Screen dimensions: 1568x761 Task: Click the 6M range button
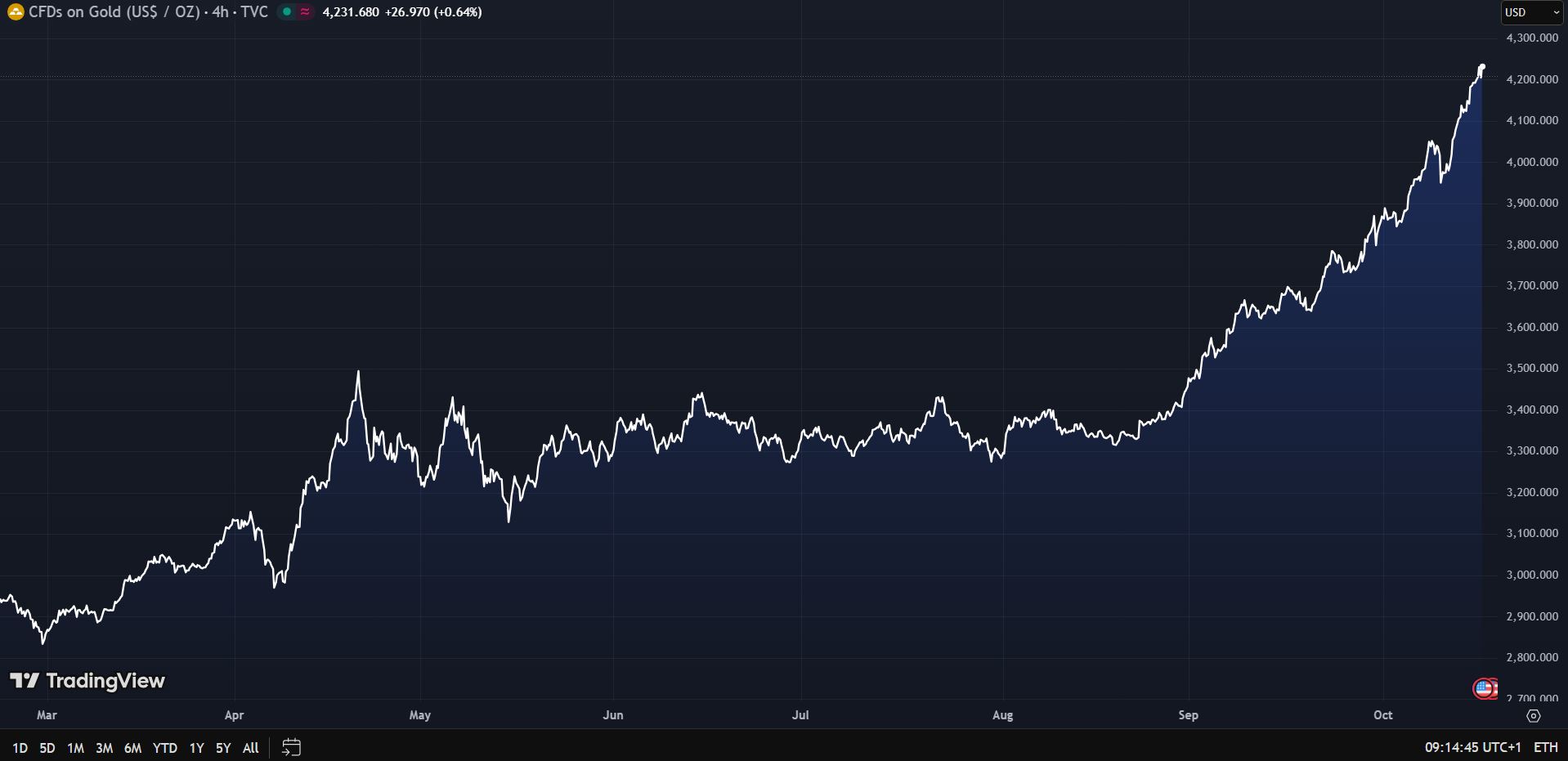pyautogui.click(x=131, y=747)
